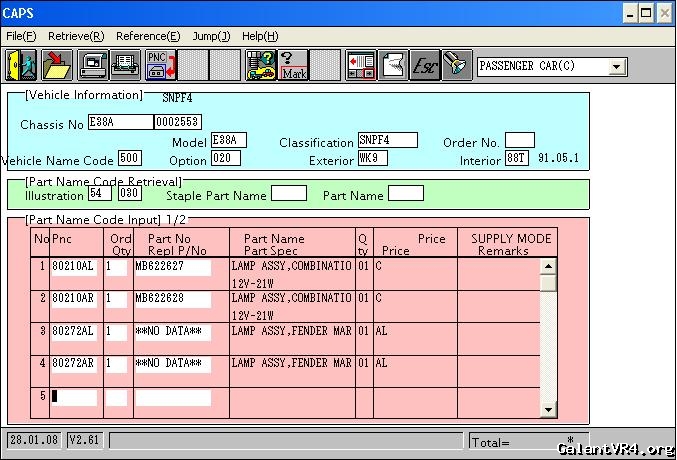Click the Staple Part Name input field
Screen dimensions: 677x460
click(288, 194)
